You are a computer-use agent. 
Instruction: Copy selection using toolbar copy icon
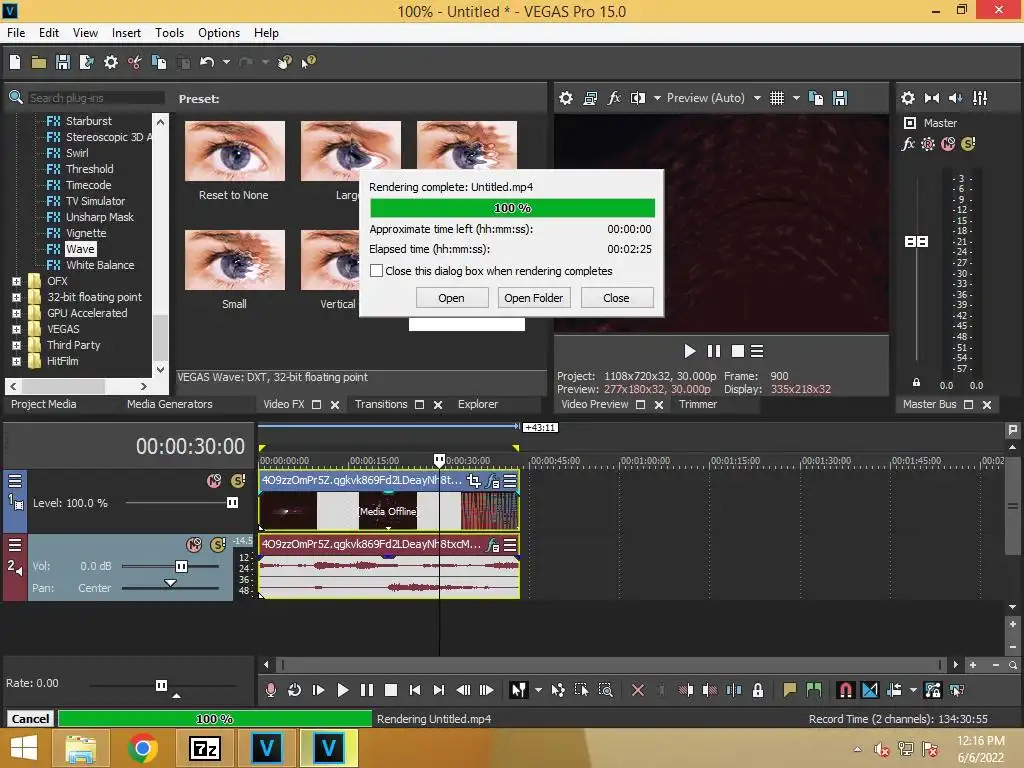(159, 62)
